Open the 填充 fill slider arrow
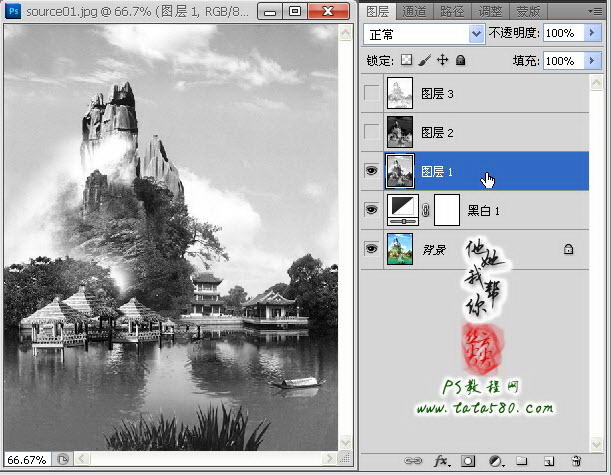The height and width of the screenshot is (475, 611). tap(593, 61)
